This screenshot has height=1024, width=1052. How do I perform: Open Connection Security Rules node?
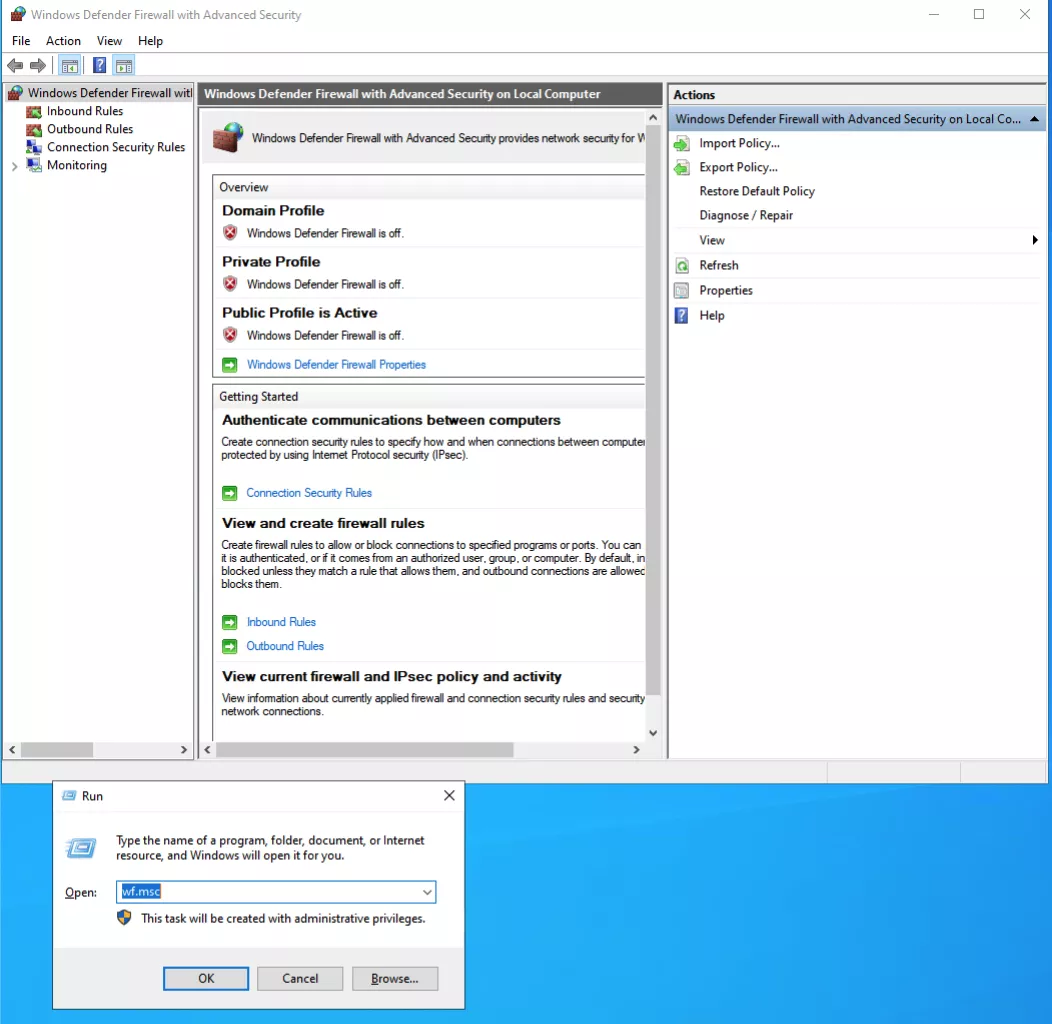coord(115,147)
